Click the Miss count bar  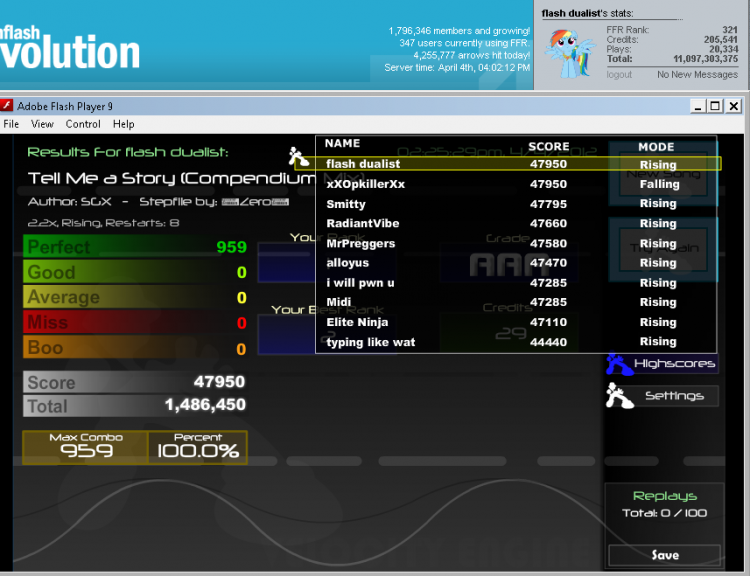(135, 323)
